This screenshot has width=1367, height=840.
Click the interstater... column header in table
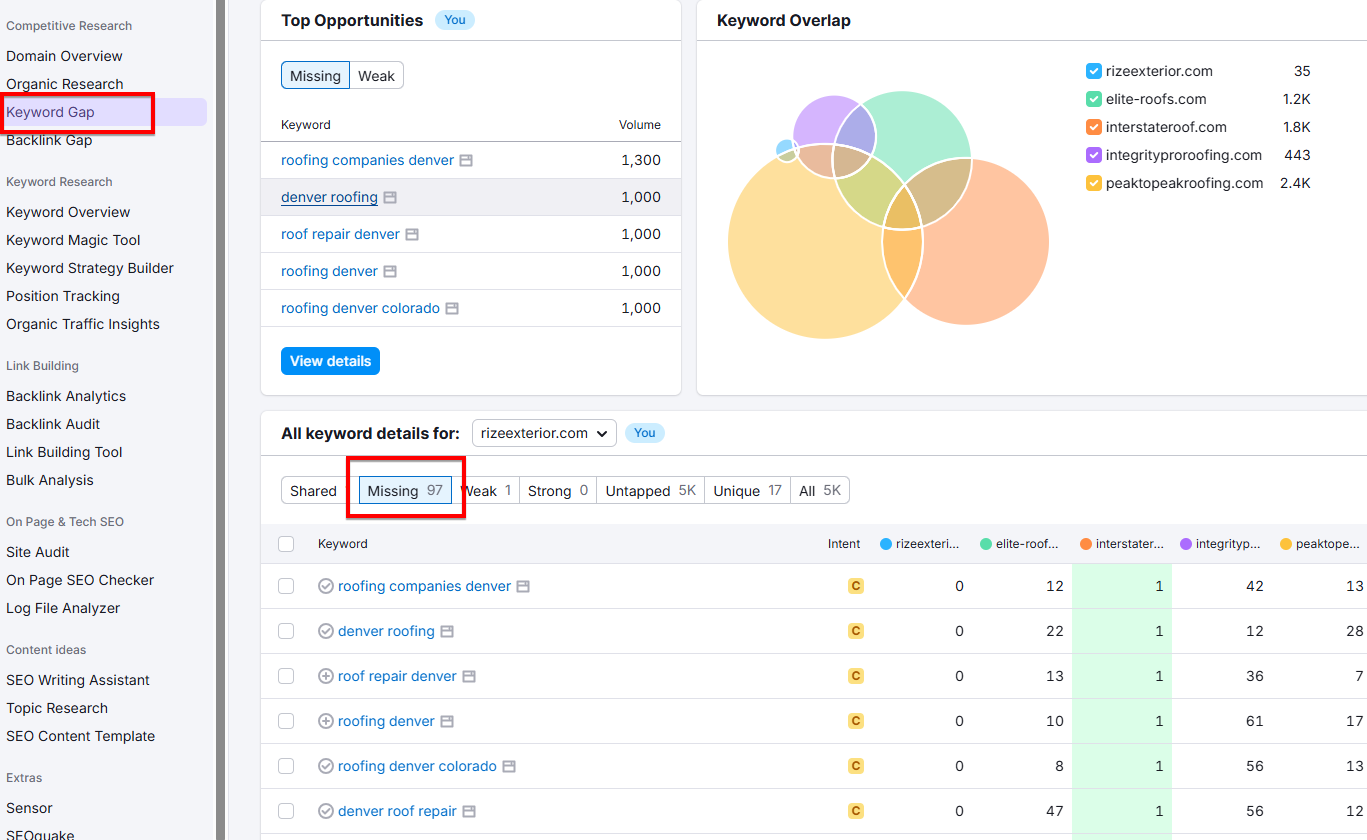1122,544
